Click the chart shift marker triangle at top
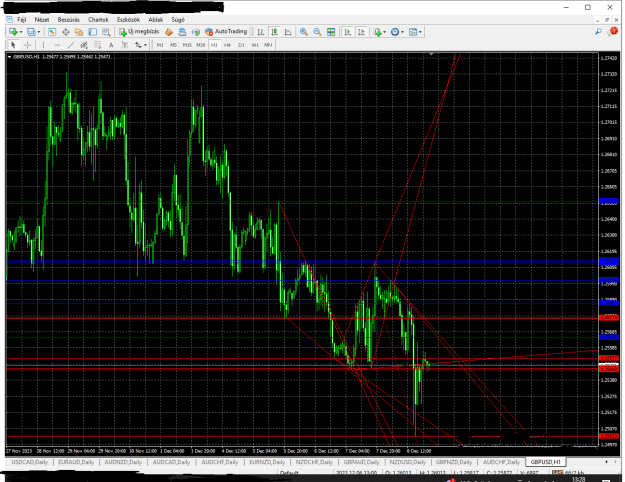The image size is (625, 482). point(431,54)
